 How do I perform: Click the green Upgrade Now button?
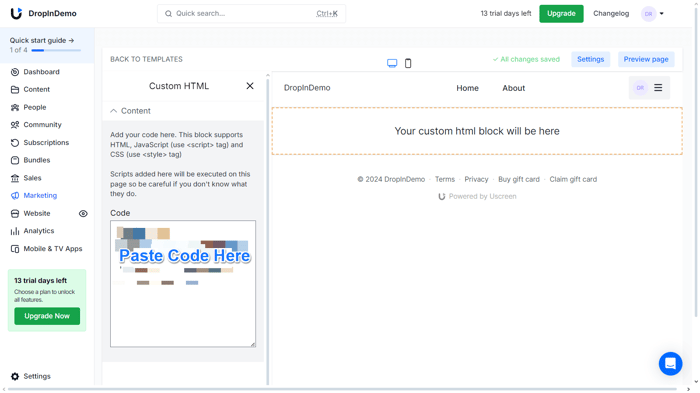(47, 316)
